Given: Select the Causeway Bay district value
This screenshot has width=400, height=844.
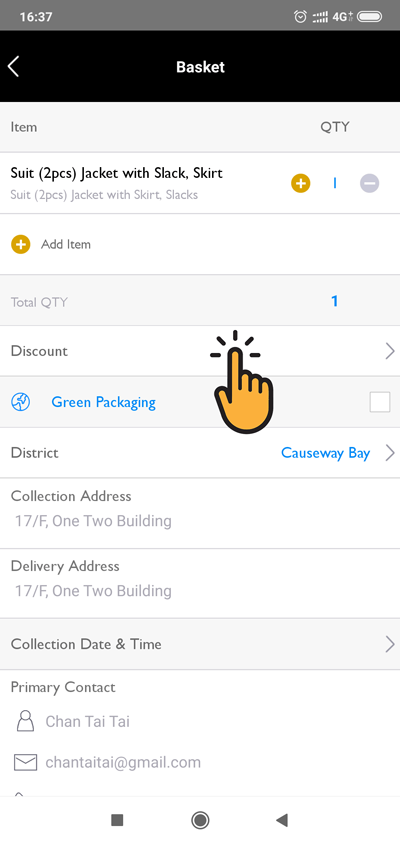Looking at the screenshot, I should coord(325,453).
